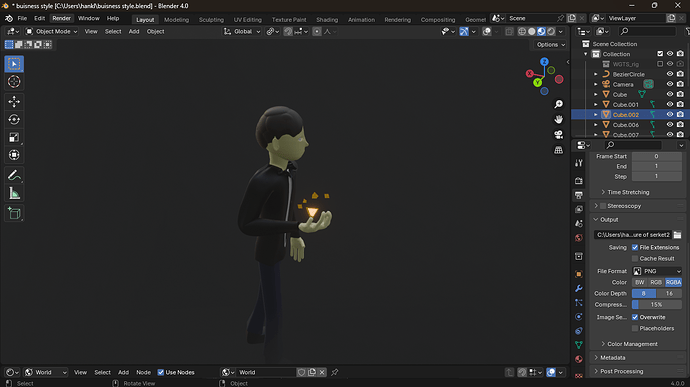Open the Modifiers properties tab
This screenshot has width=690, height=387.
579,288
